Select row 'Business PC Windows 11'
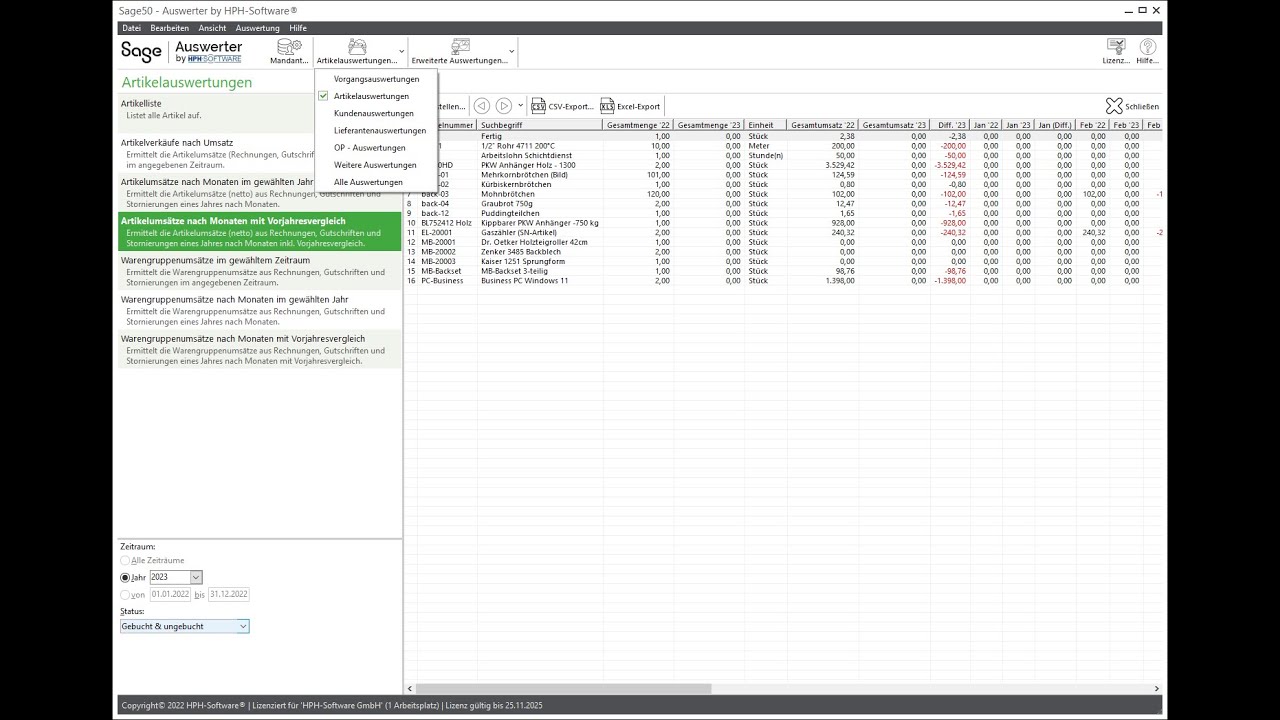 click(783, 281)
